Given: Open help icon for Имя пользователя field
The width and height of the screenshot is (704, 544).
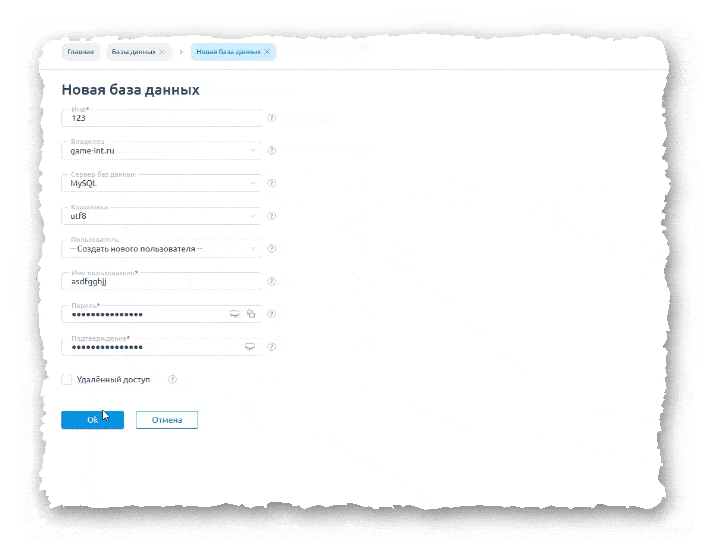Looking at the screenshot, I should tap(272, 281).
